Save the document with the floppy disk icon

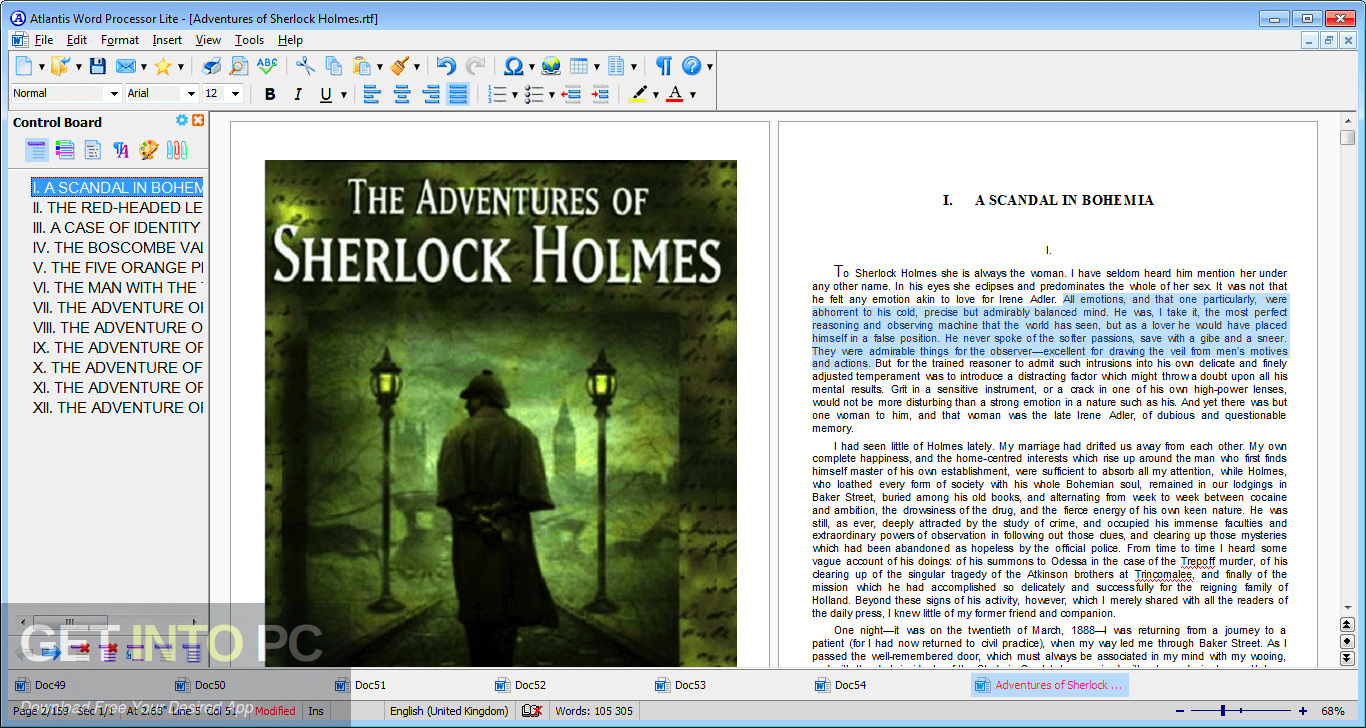(x=97, y=66)
